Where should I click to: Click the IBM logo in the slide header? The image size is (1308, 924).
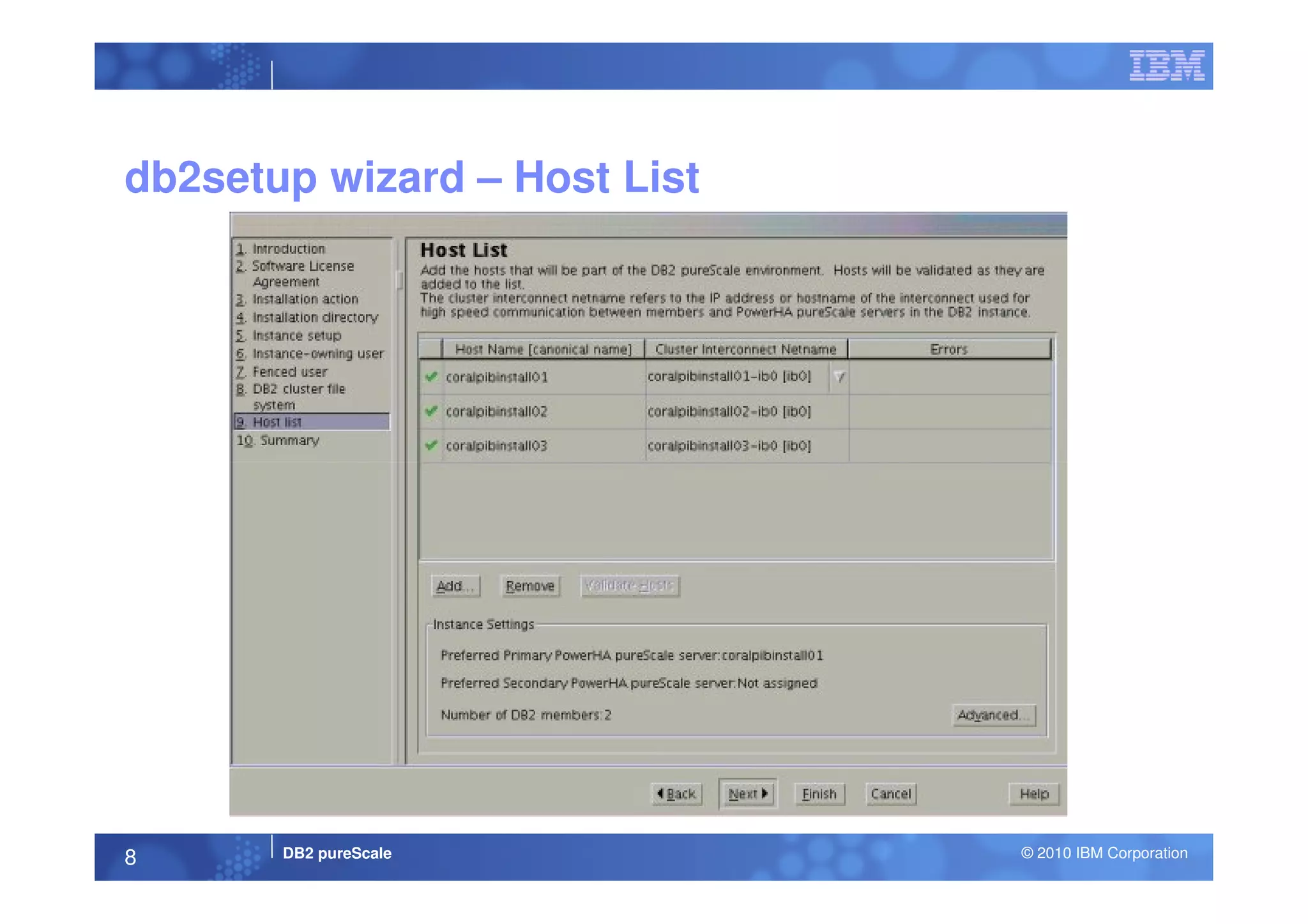pos(1166,65)
